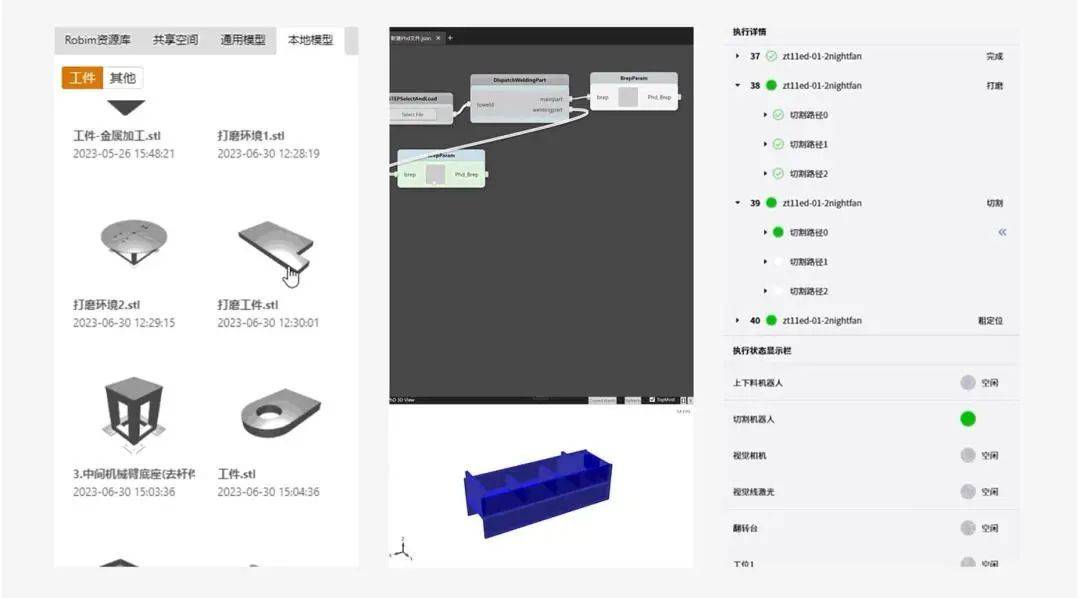Expand 切割路径1 under task 39
1080x598 pixels.
pos(765,260)
